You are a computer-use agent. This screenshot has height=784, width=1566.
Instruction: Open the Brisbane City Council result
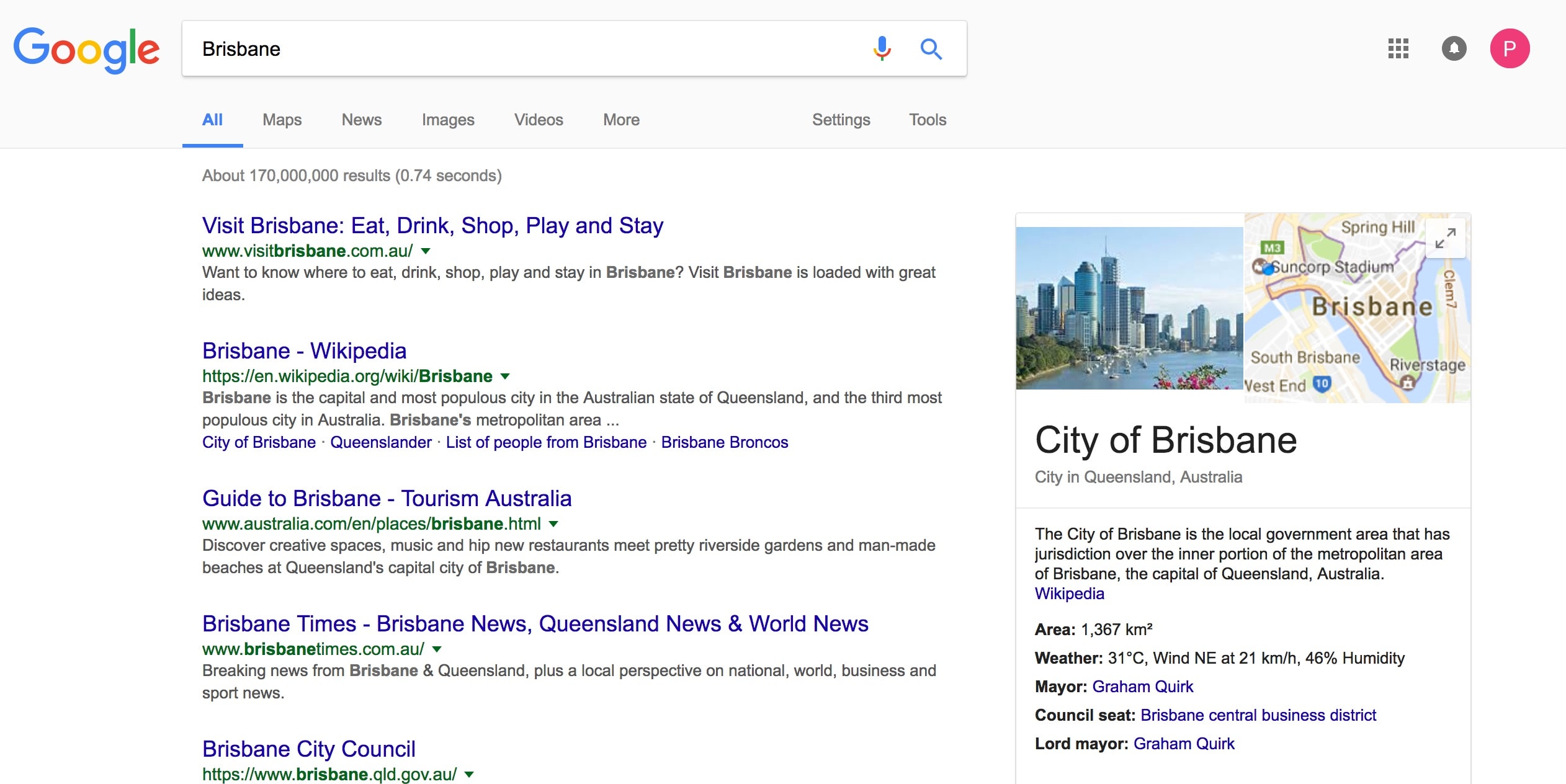(x=308, y=749)
